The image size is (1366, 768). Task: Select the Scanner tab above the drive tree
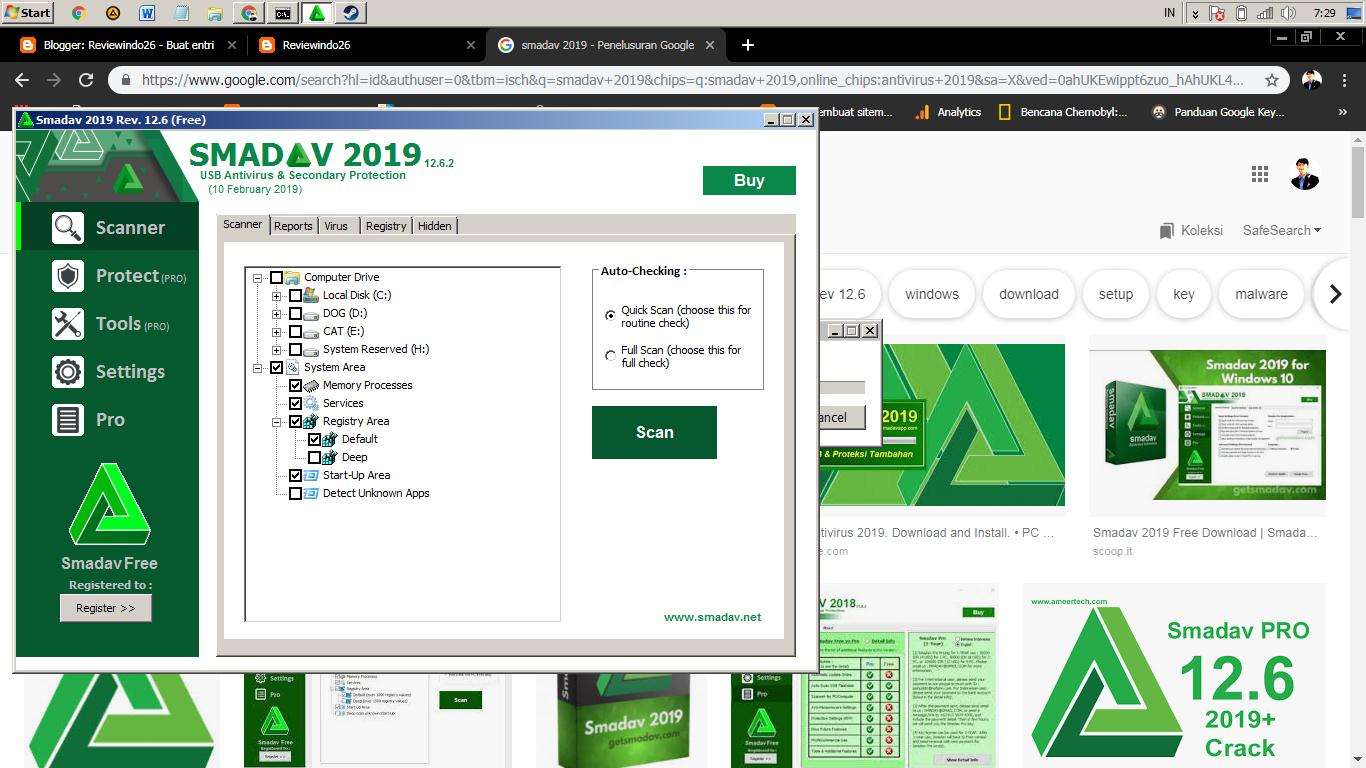[243, 224]
